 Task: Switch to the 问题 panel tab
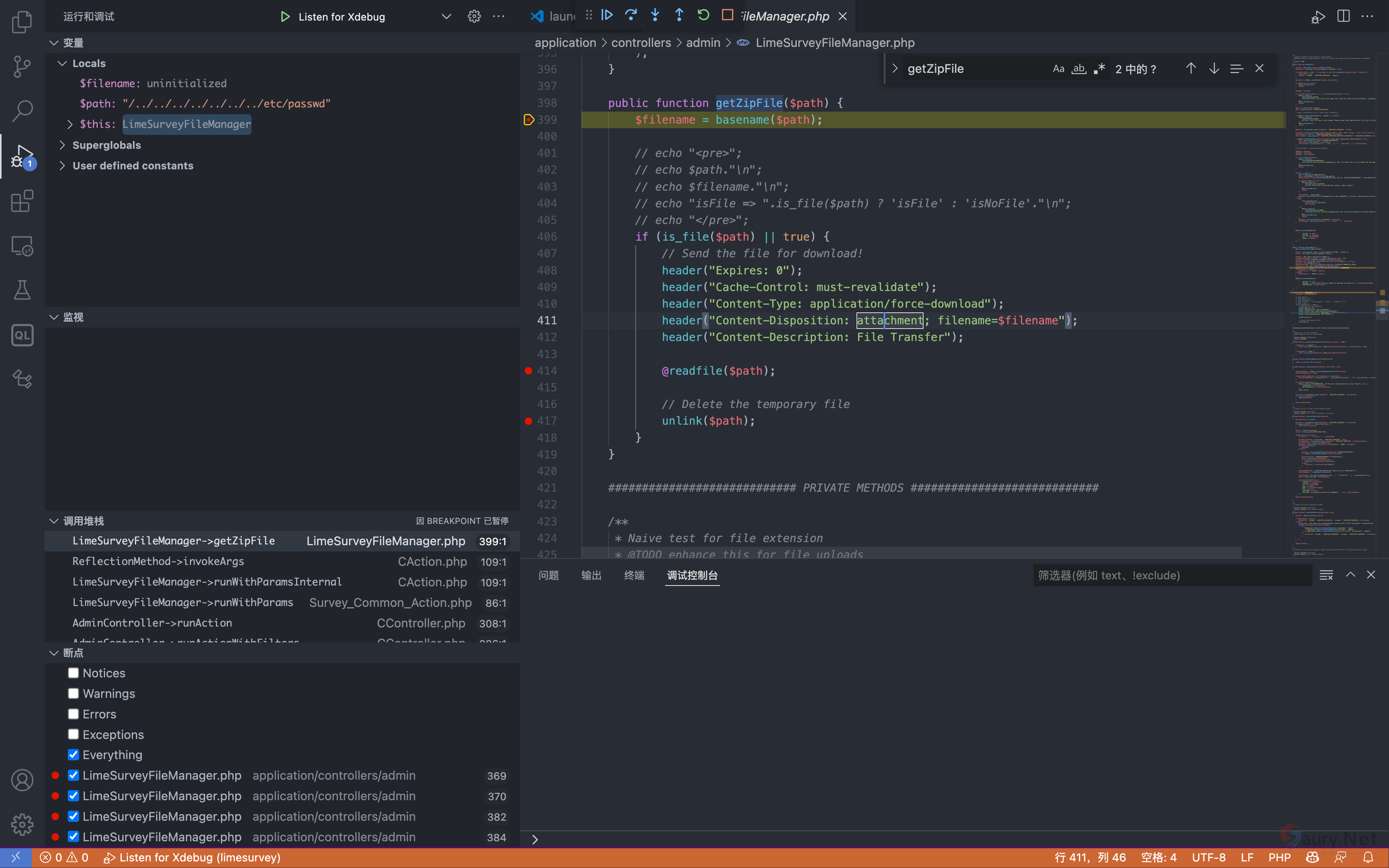click(548, 575)
